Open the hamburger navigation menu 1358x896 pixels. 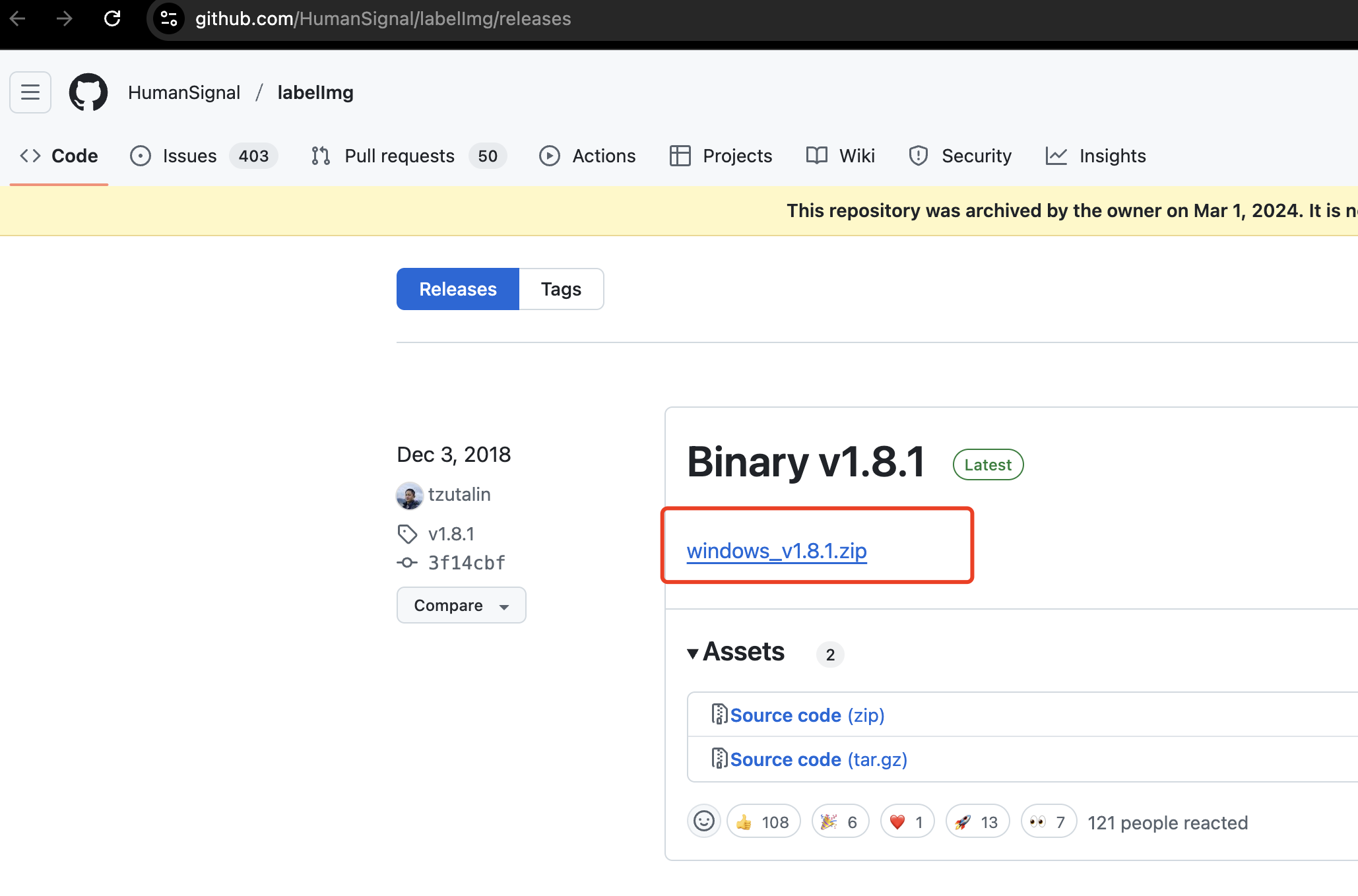[x=30, y=92]
